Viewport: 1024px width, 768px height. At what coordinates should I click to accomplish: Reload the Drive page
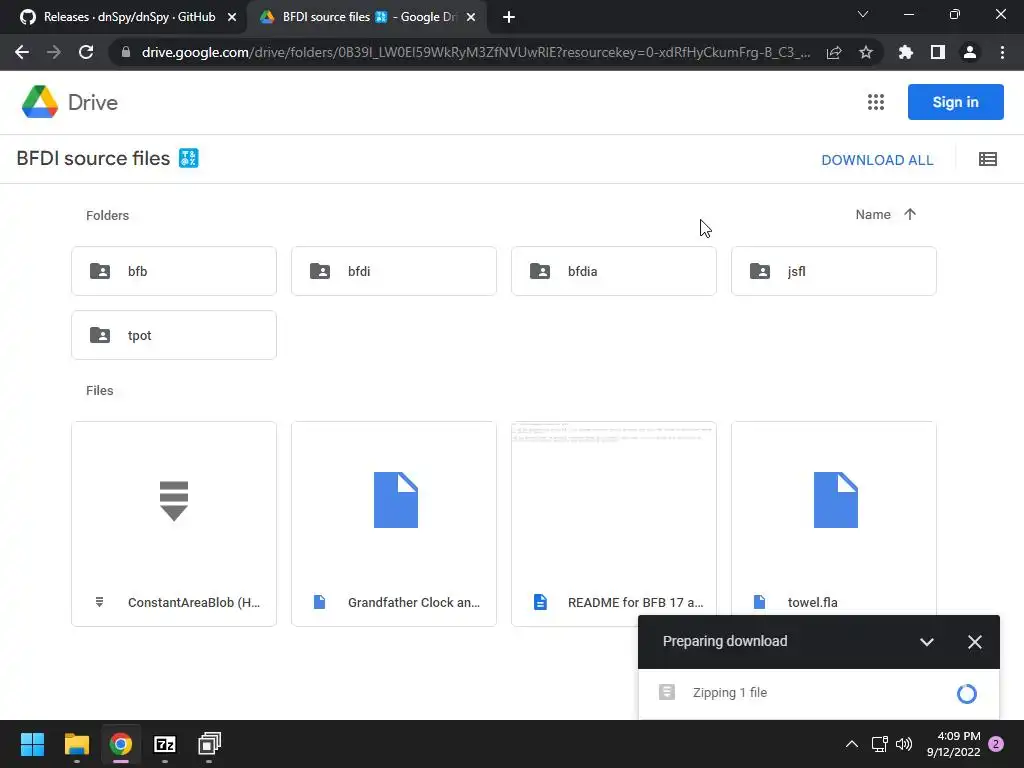tap(86, 52)
